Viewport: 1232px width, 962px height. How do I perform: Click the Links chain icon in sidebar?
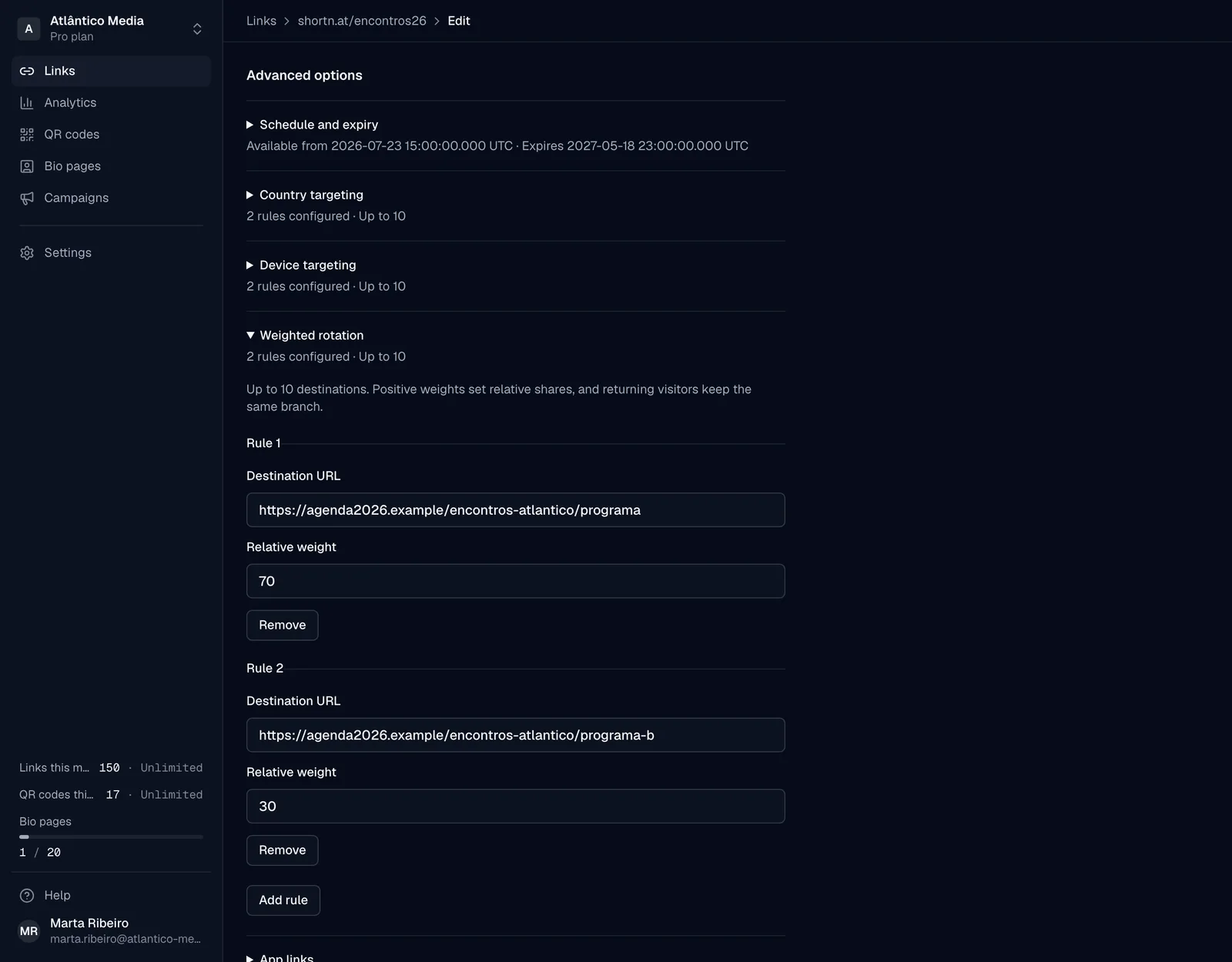tap(27, 71)
